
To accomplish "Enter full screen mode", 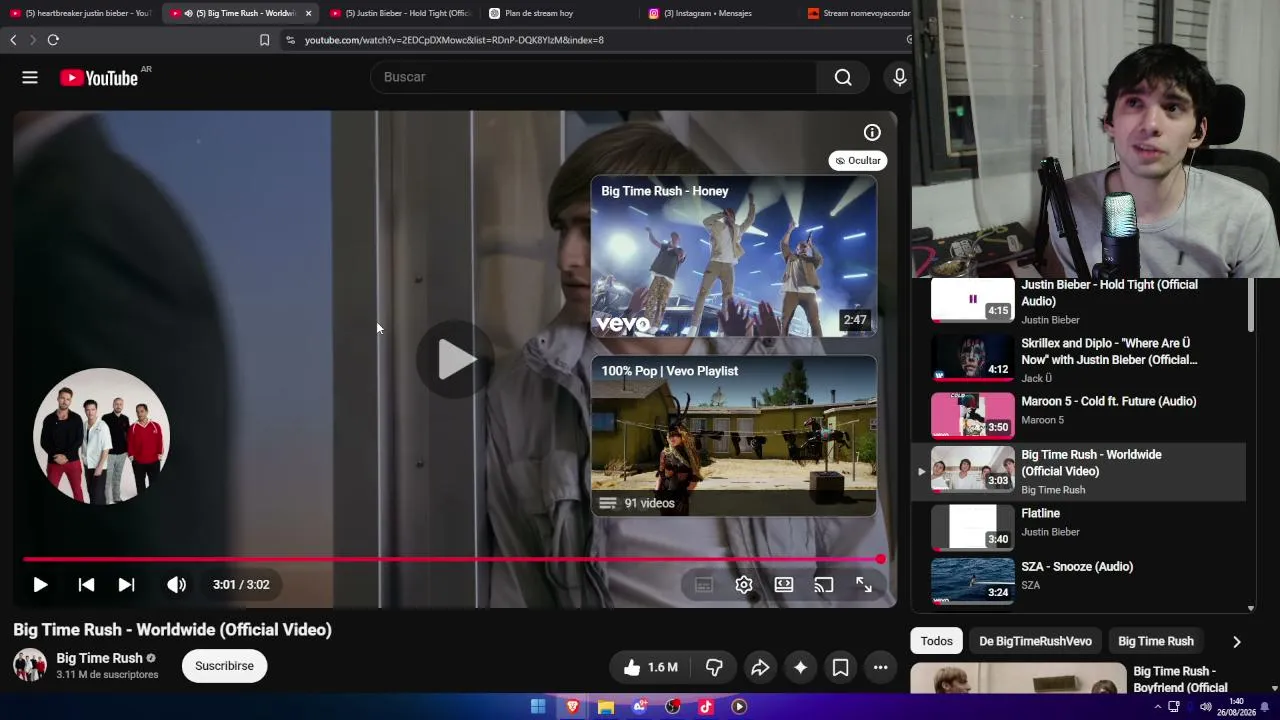I will click(x=864, y=585).
